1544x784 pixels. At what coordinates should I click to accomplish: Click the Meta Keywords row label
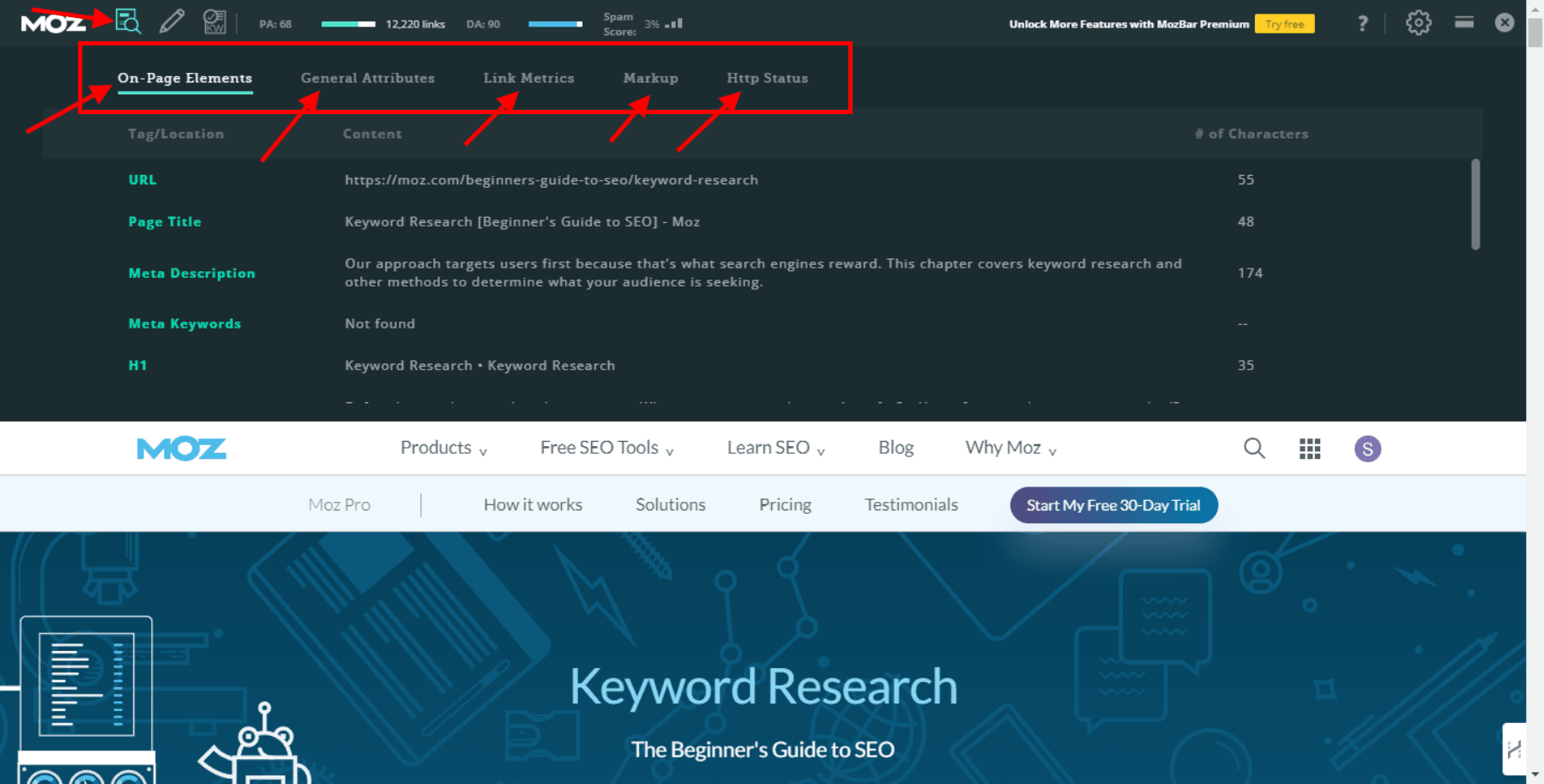[184, 324]
